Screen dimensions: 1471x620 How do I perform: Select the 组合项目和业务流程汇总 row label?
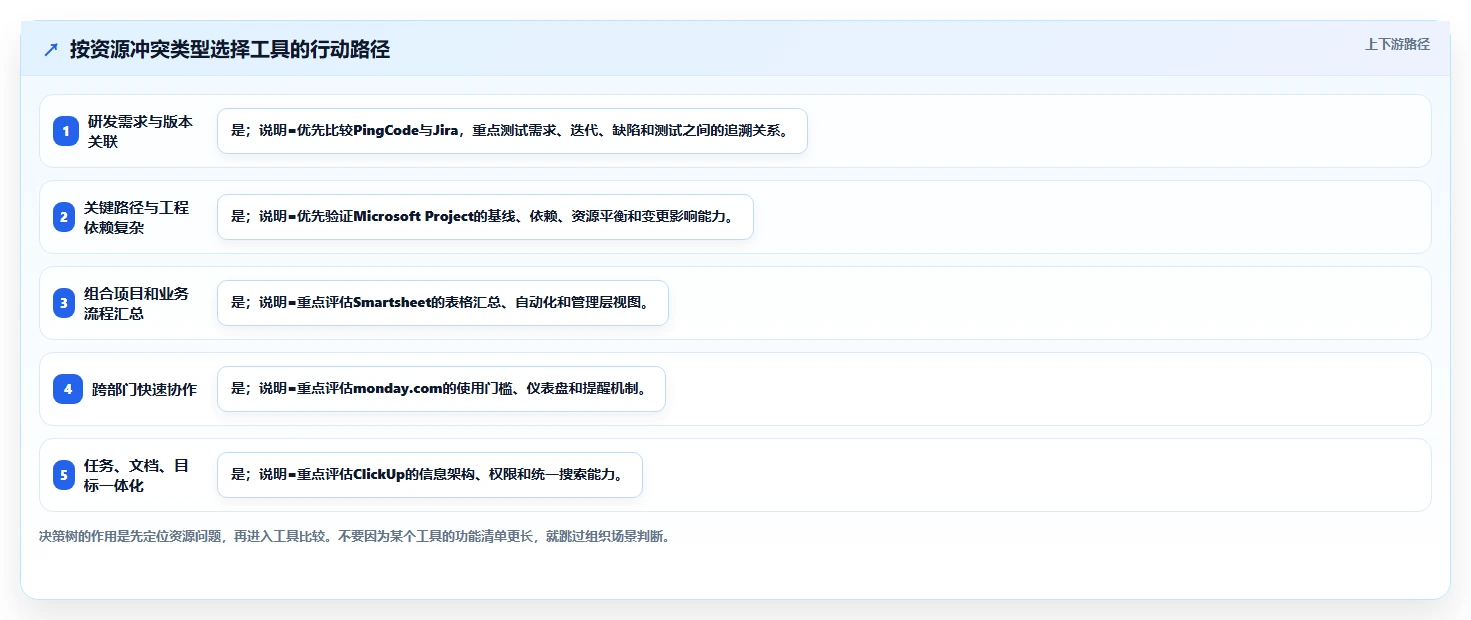pos(136,303)
